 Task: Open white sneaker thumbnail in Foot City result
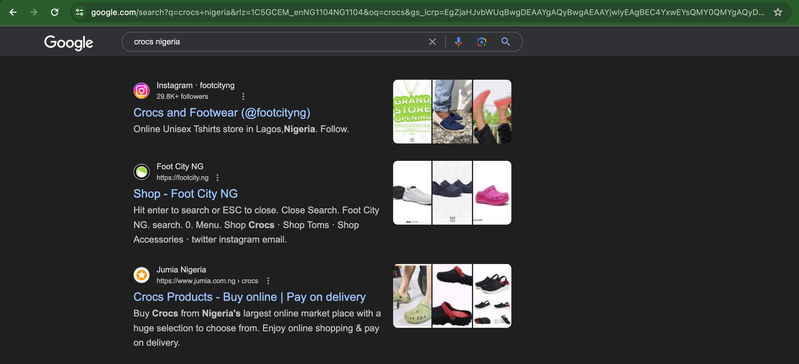coord(412,193)
